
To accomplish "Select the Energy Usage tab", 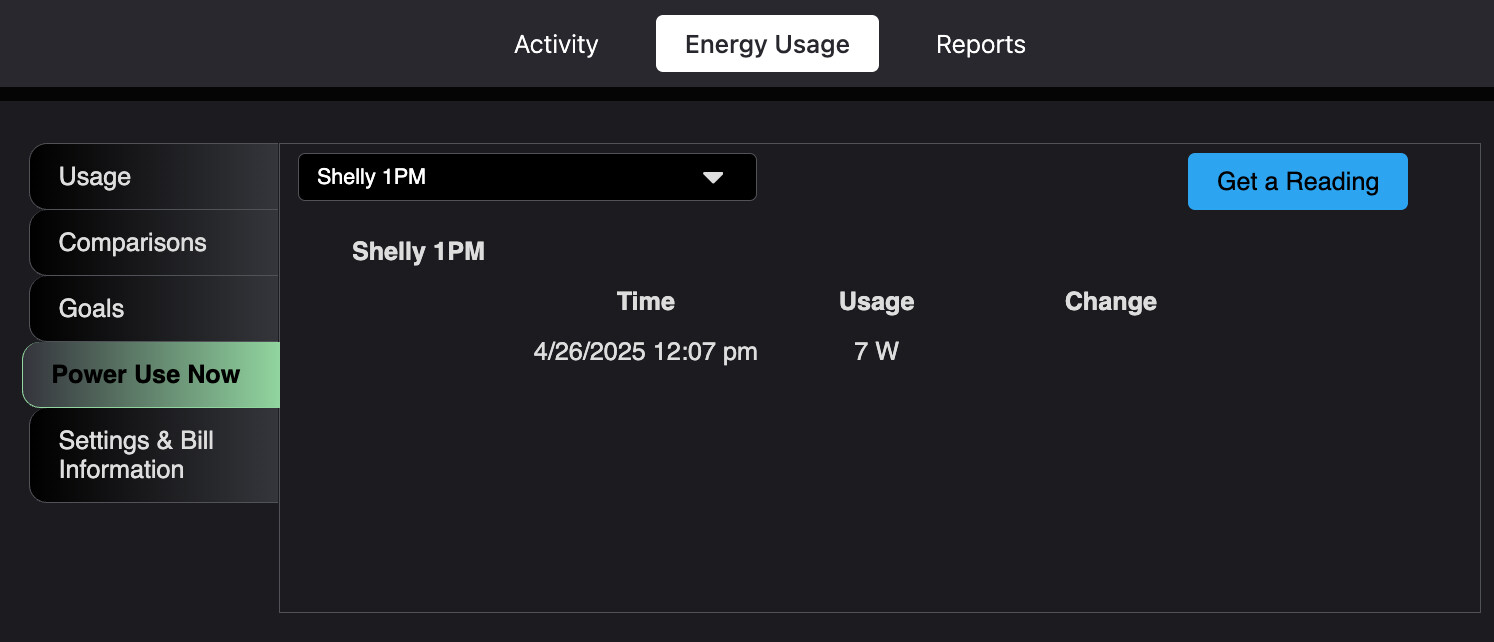I will click(767, 44).
